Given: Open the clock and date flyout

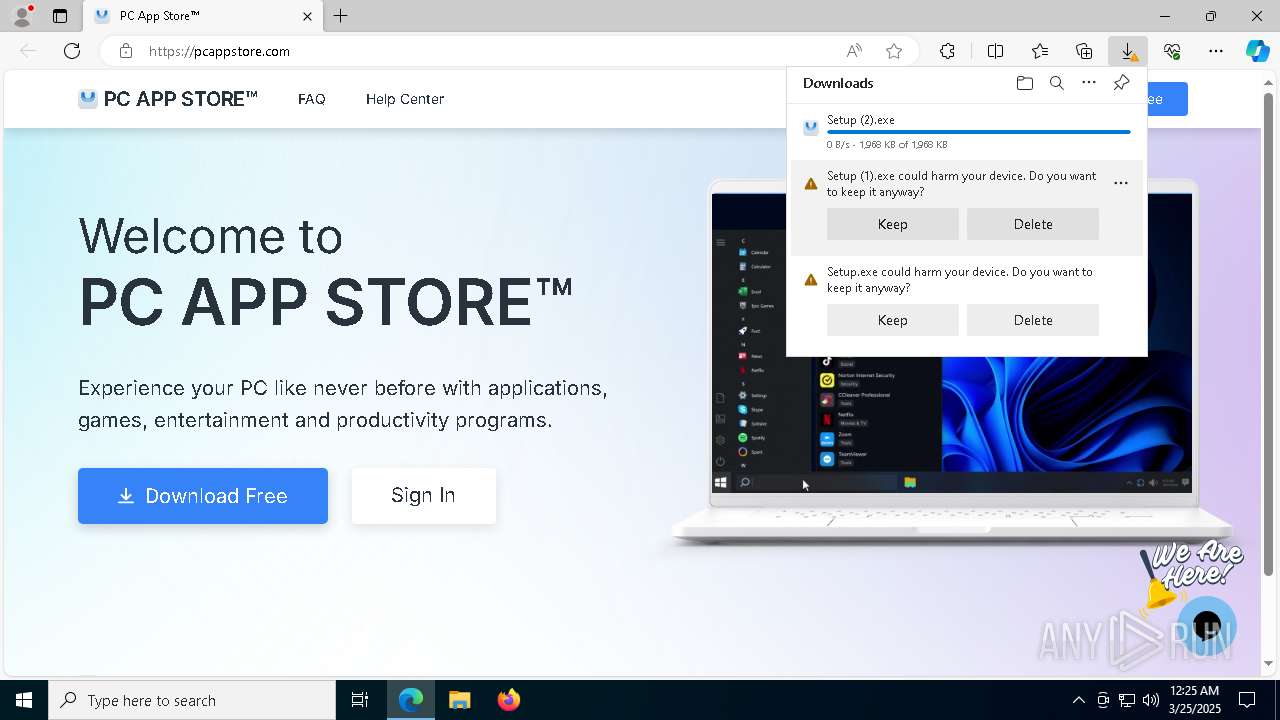Looking at the screenshot, I should (1194, 700).
